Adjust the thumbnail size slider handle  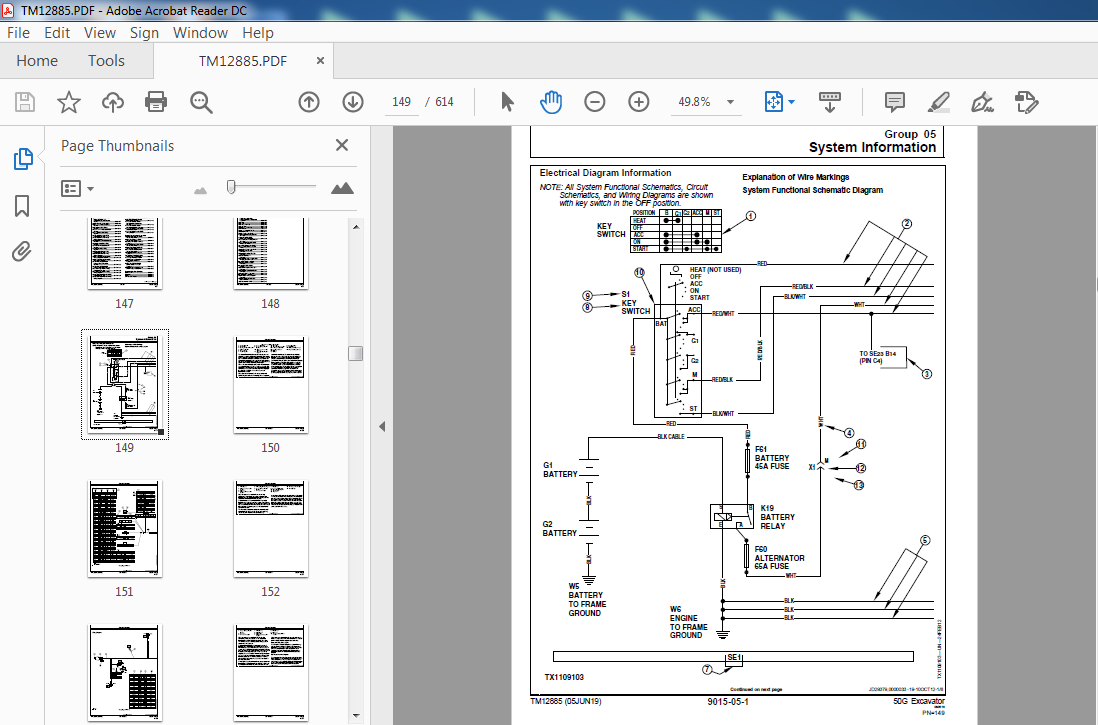click(x=231, y=186)
